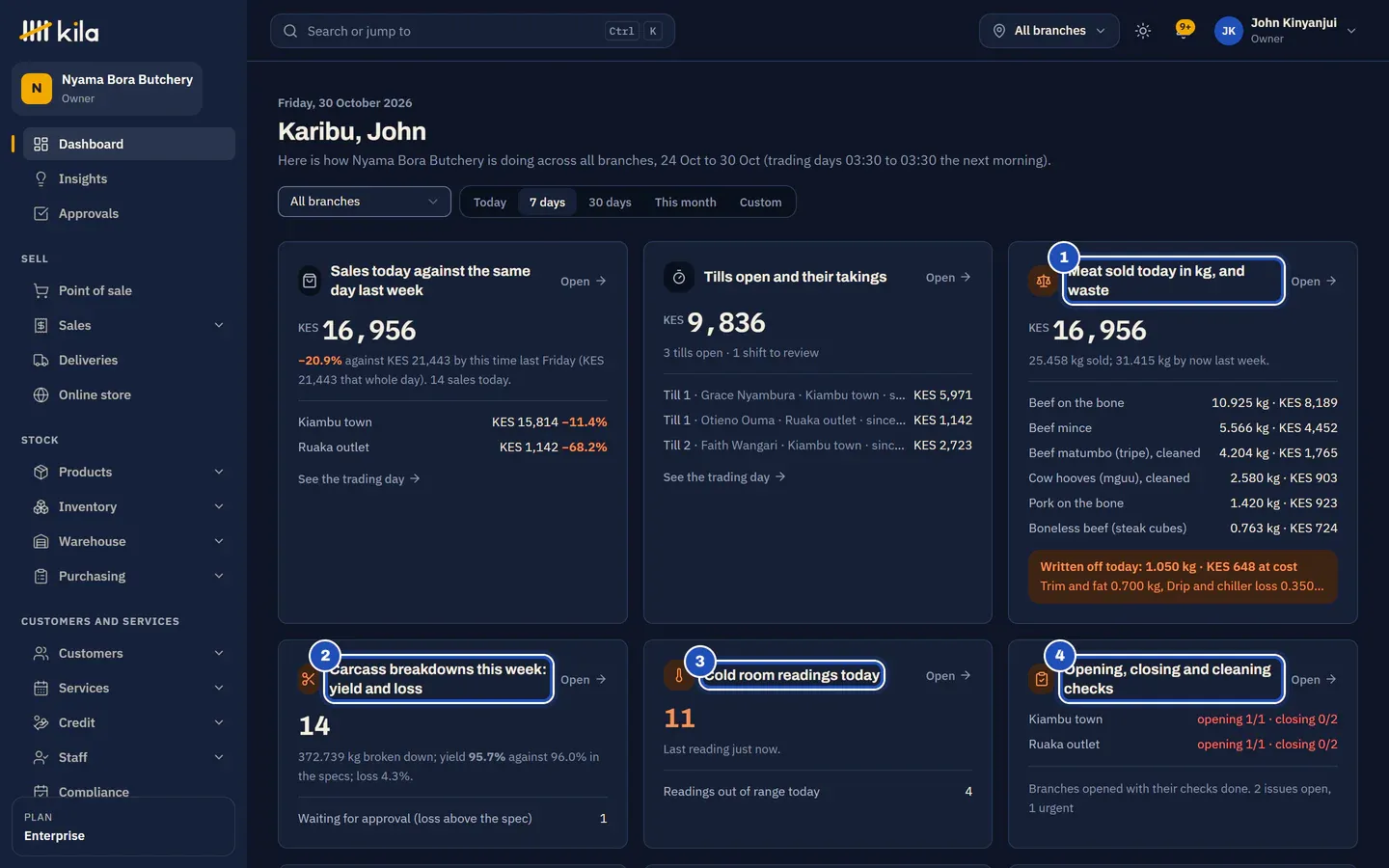The height and width of the screenshot is (868, 1389).
Task: Select the This month range tab
Action: pos(686,202)
